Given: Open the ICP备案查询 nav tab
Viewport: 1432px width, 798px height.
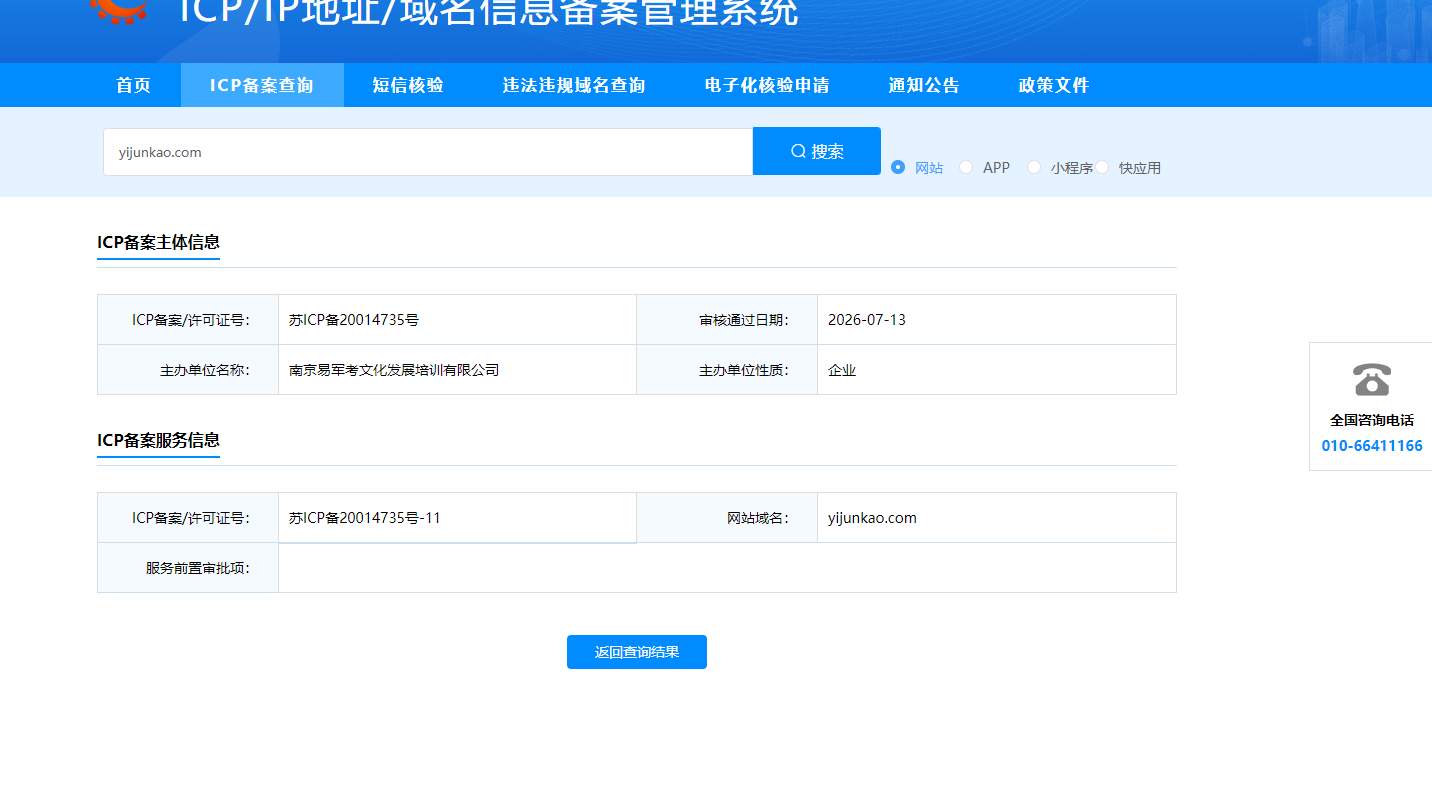Looking at the screenshot, I should (x=262, y=85).
